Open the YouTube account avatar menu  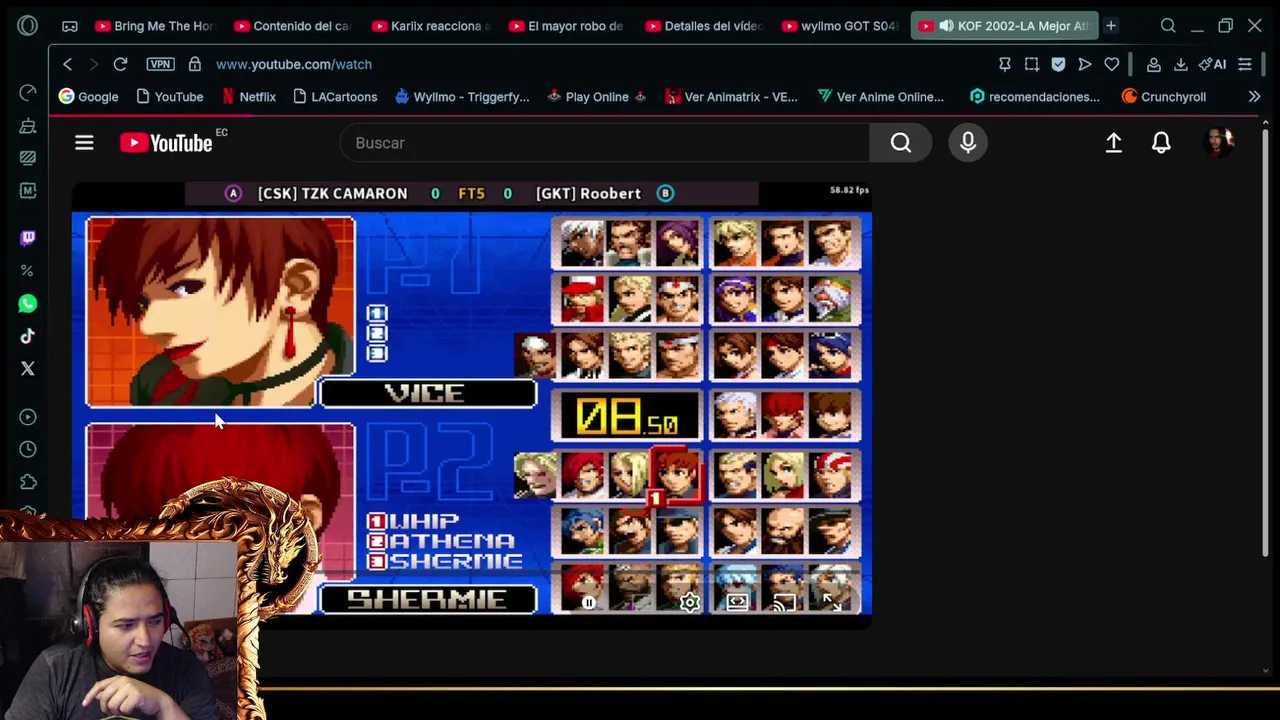(x=1219, y=142)
